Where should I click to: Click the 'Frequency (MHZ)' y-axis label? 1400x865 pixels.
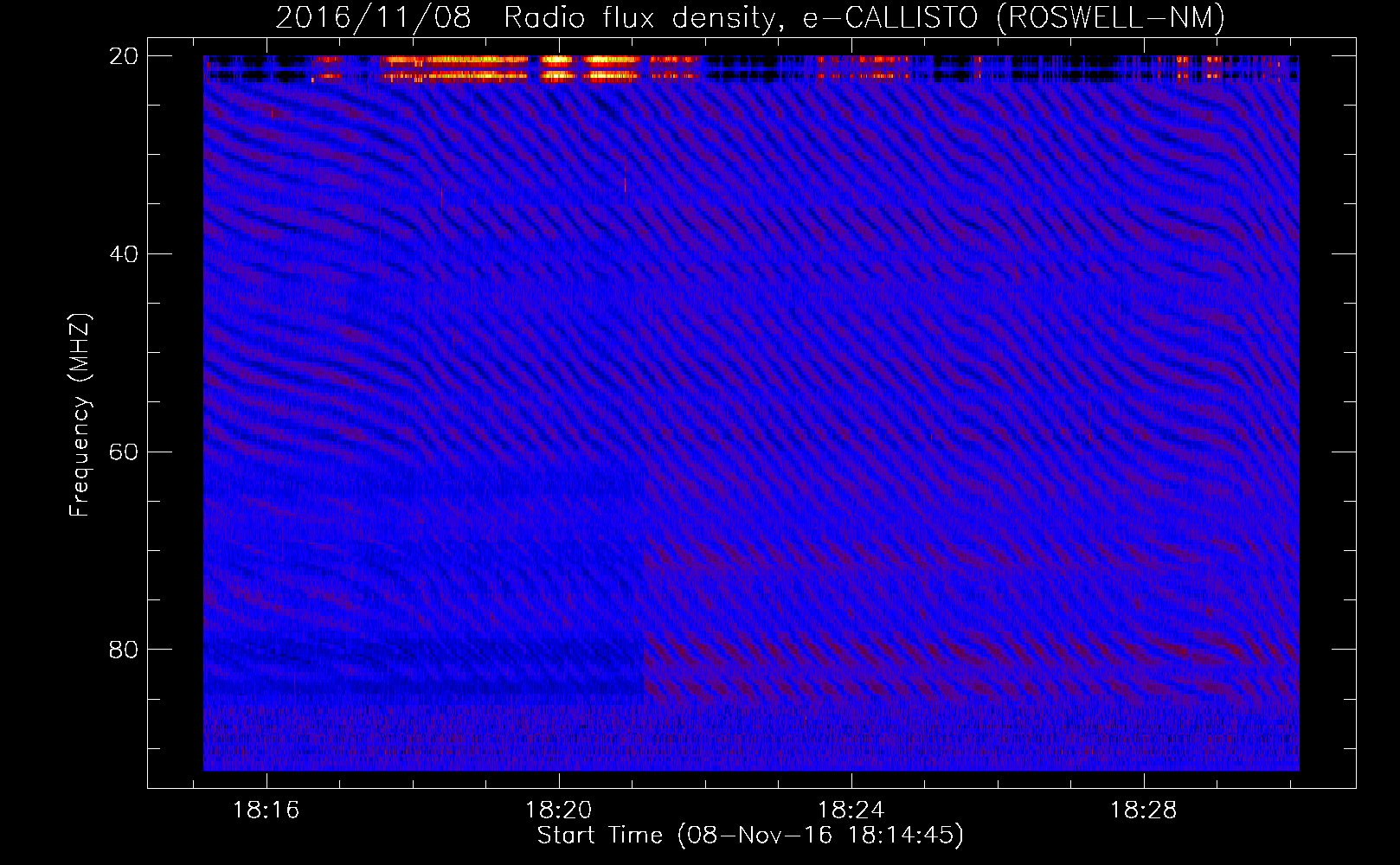pyautogui.click(x=80, y=415)
